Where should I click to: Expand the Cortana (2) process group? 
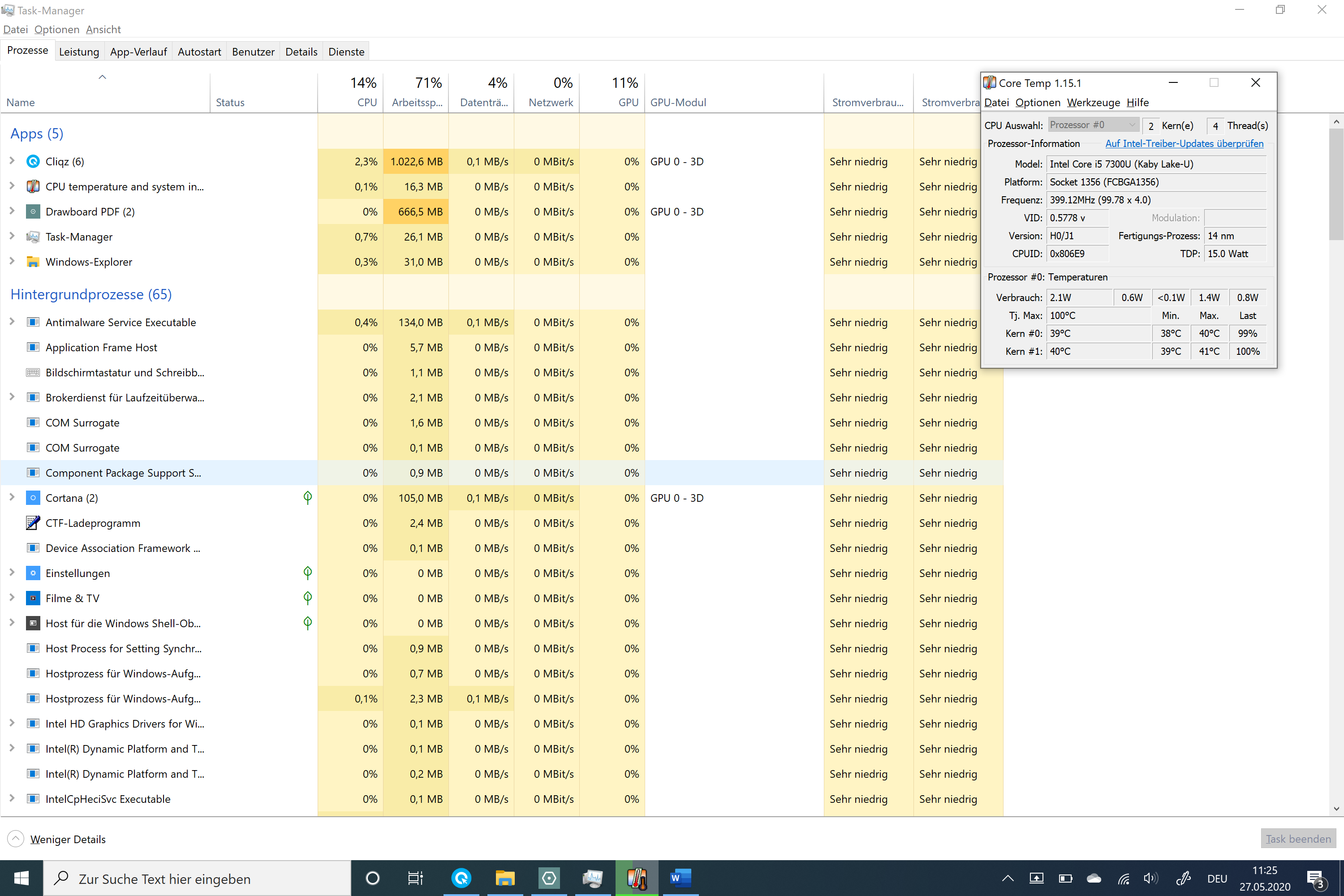pos(12,498)
